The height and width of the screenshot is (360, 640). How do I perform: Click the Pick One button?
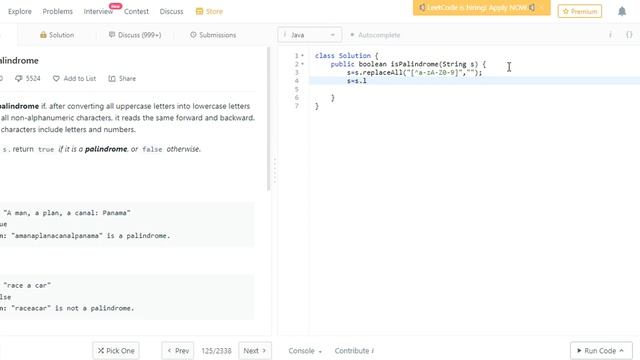pos(116,351)
